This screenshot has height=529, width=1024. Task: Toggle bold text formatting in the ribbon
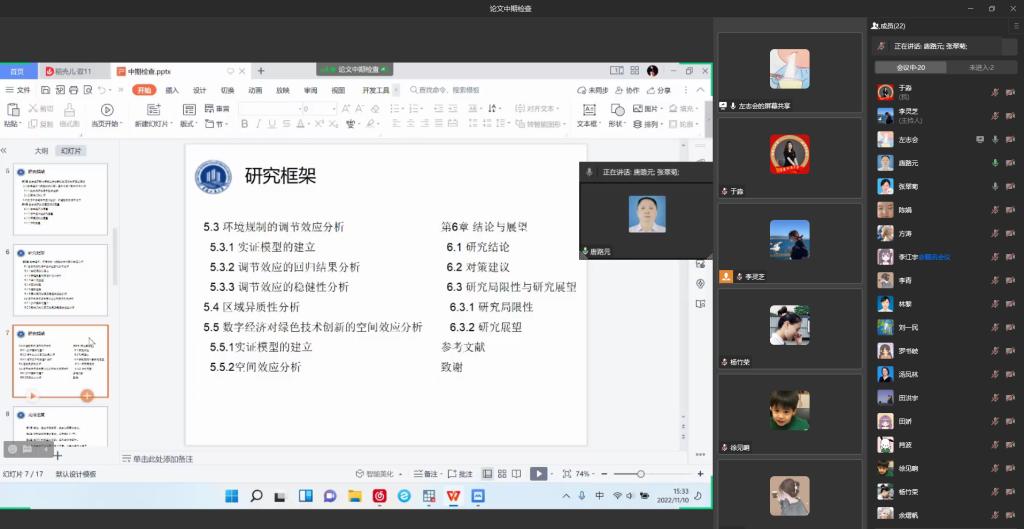click(x=245, y=124)
